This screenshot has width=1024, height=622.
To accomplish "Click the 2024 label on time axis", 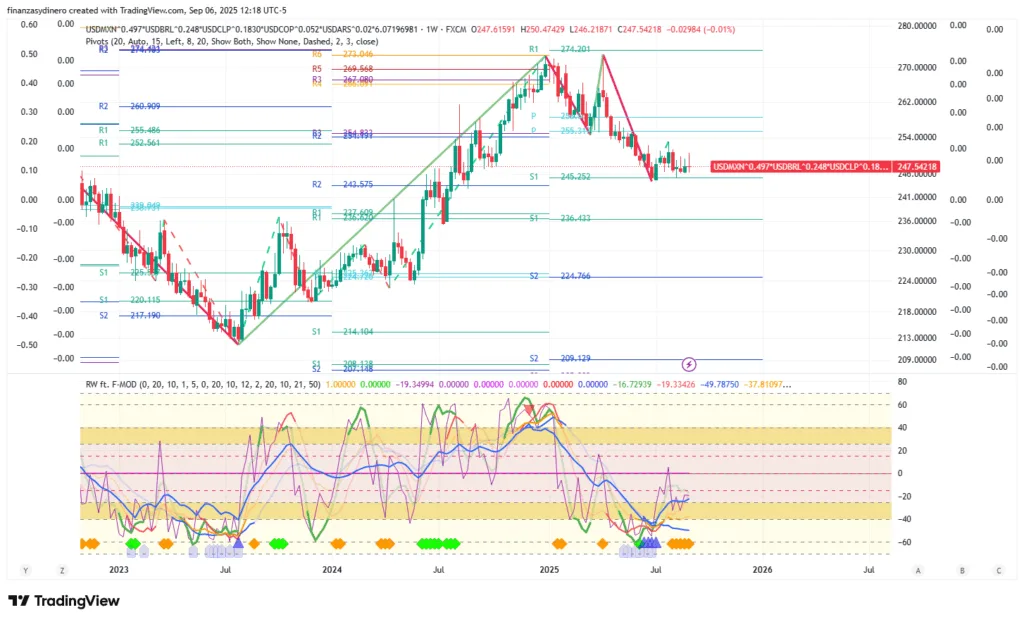I will tap(332, 570).
